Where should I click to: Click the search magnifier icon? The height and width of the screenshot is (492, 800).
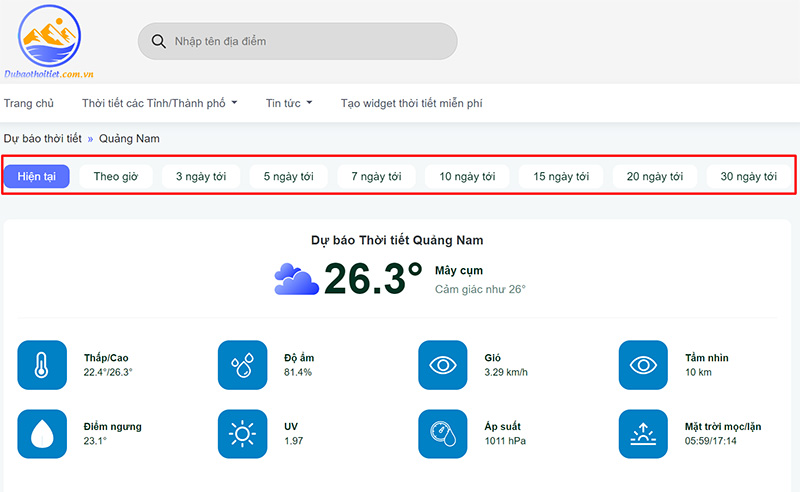click(158, 41)
